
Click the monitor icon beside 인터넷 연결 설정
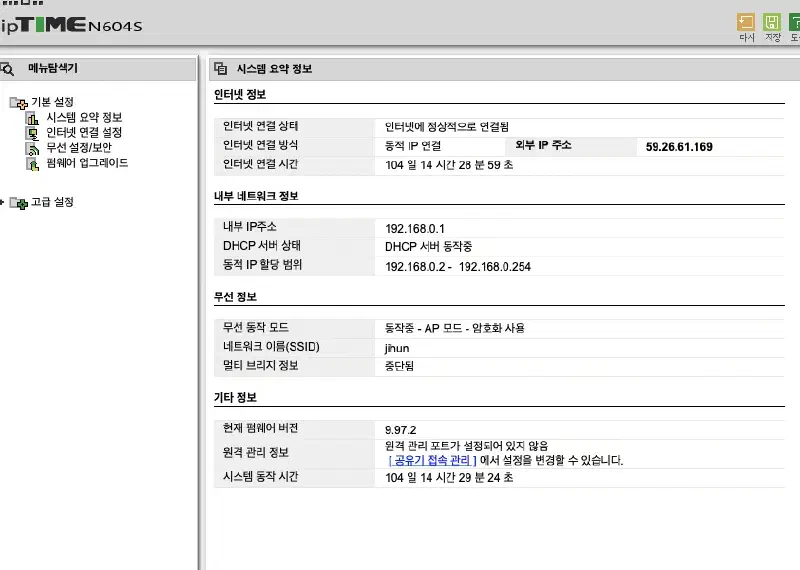tap(32, 133)
